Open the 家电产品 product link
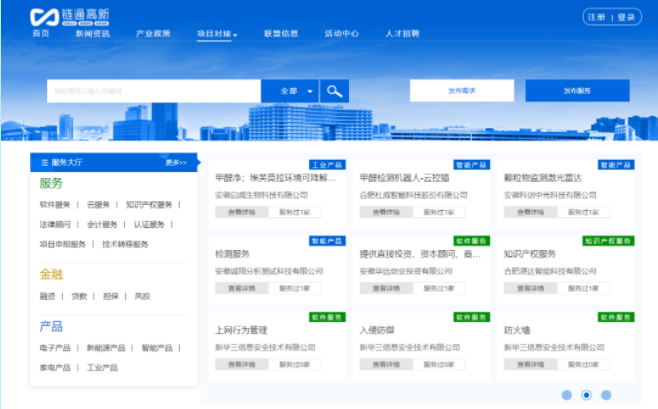Viewport: 658px width, 409px height. tap(55, 367)
